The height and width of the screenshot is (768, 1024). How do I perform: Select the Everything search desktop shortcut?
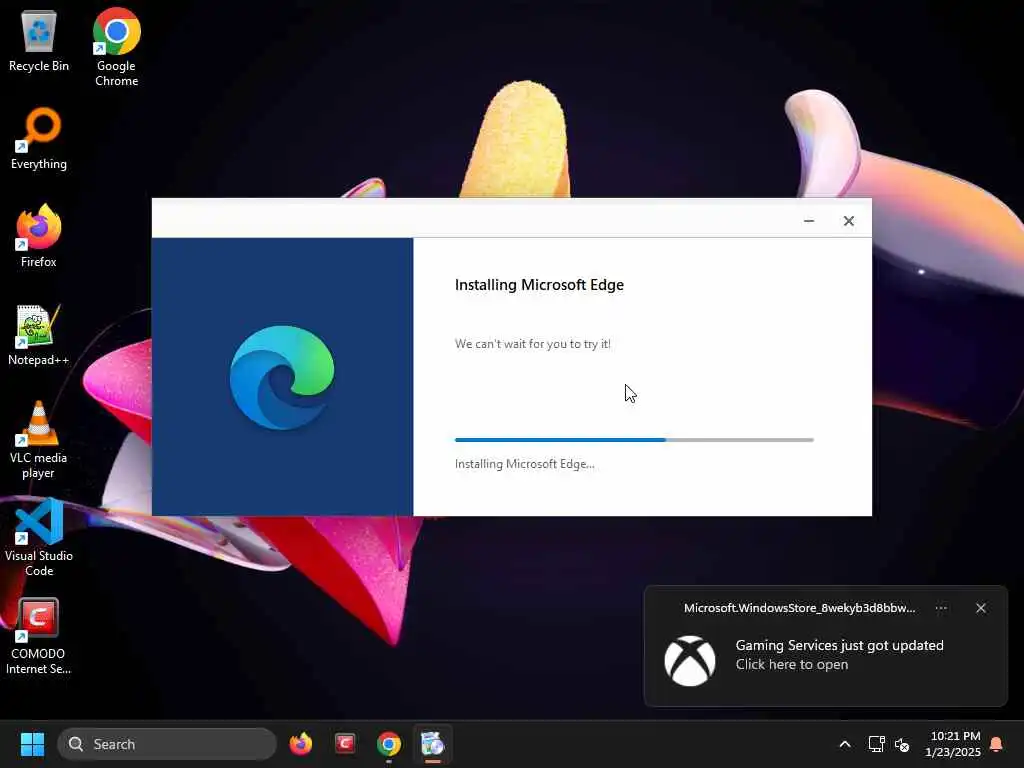[x=39, y=138]
